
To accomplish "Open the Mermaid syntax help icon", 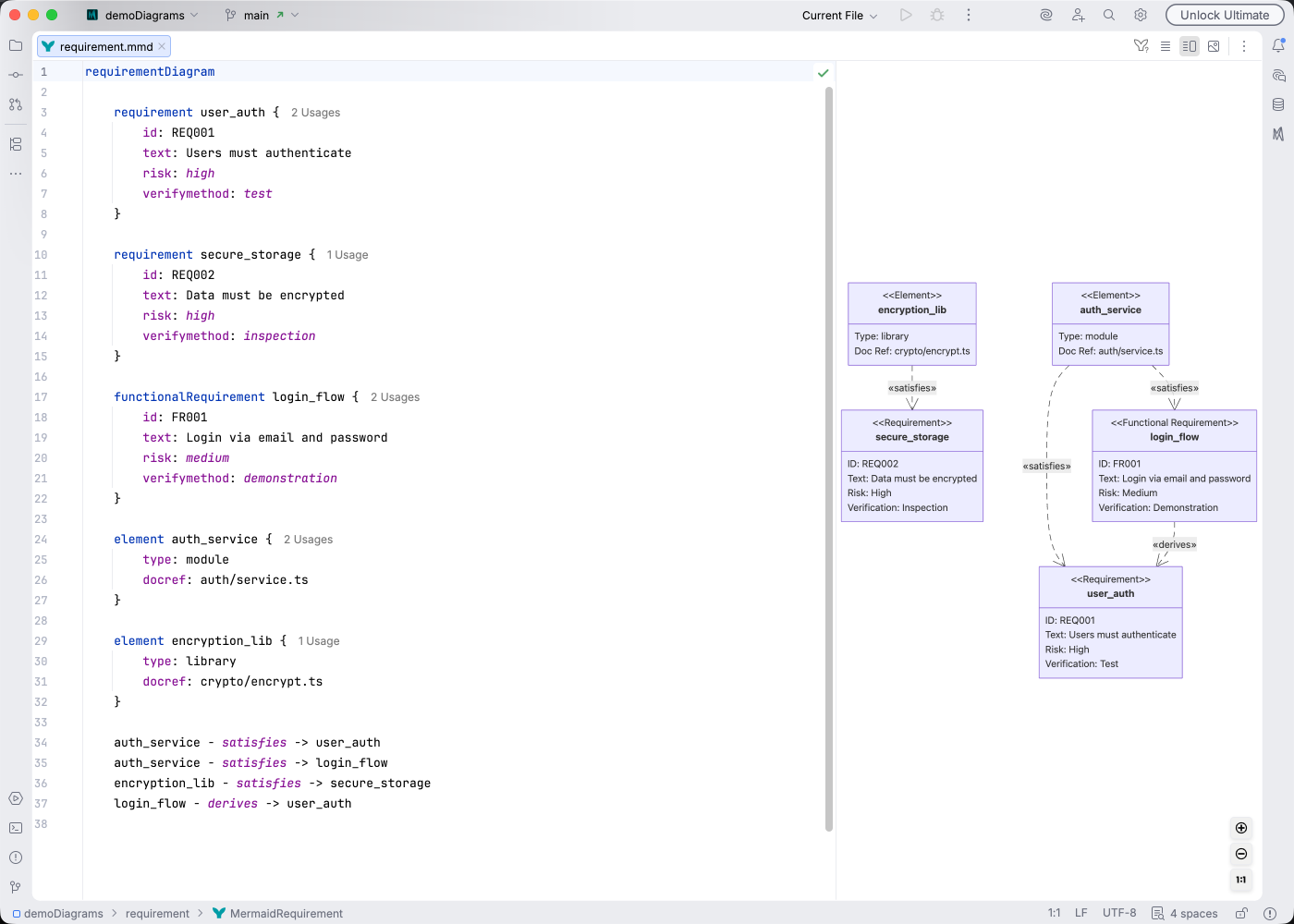I will click(x=1141, y=45).
